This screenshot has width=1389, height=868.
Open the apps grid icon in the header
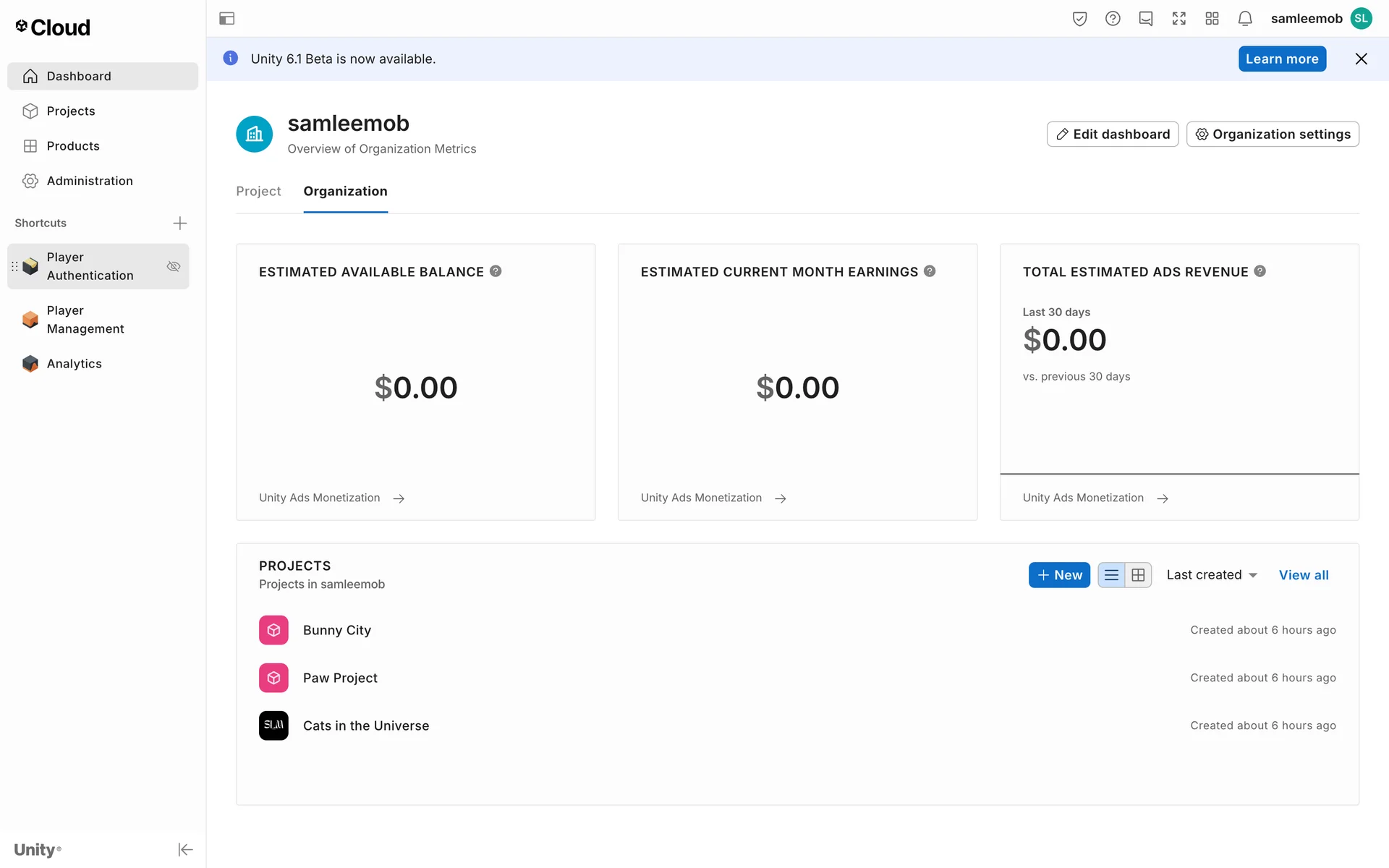[x=1212, y=19]
